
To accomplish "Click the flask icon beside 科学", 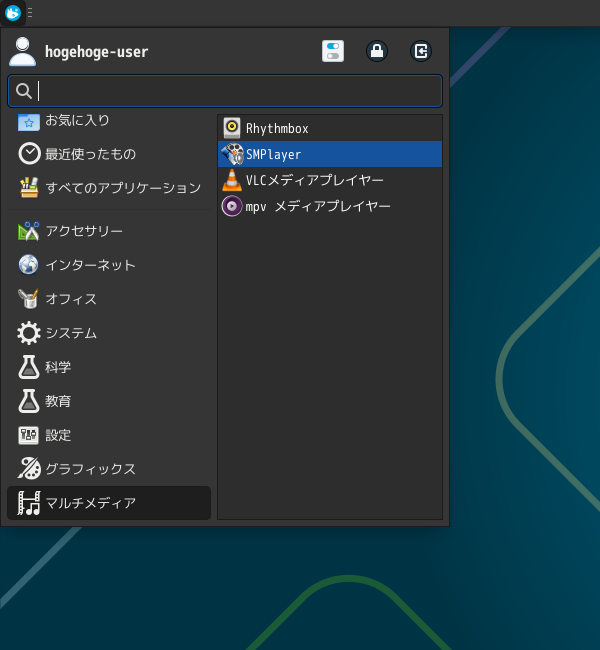I will (29, 367).
